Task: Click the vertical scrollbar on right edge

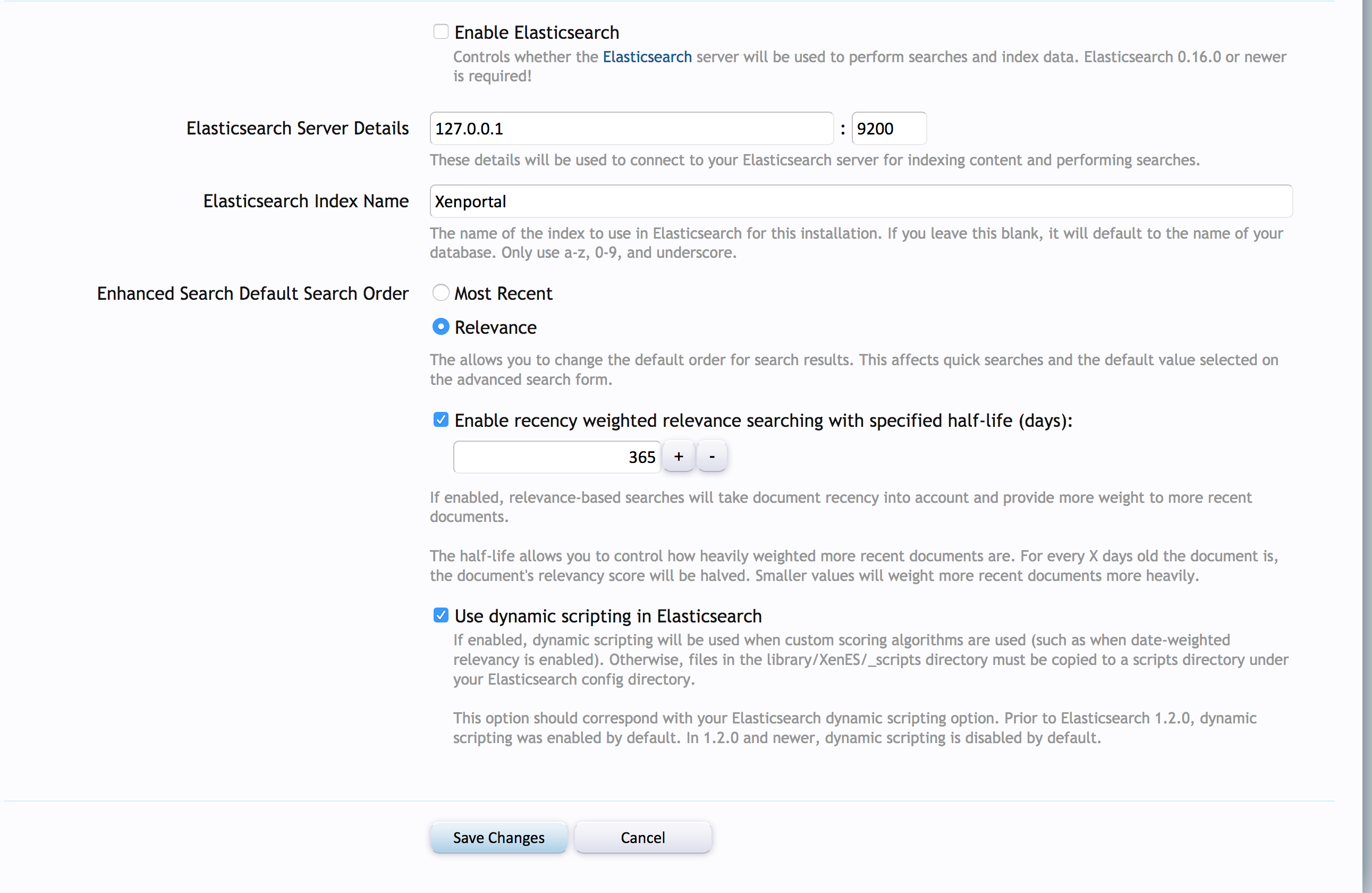Action: click(1366, 447)
